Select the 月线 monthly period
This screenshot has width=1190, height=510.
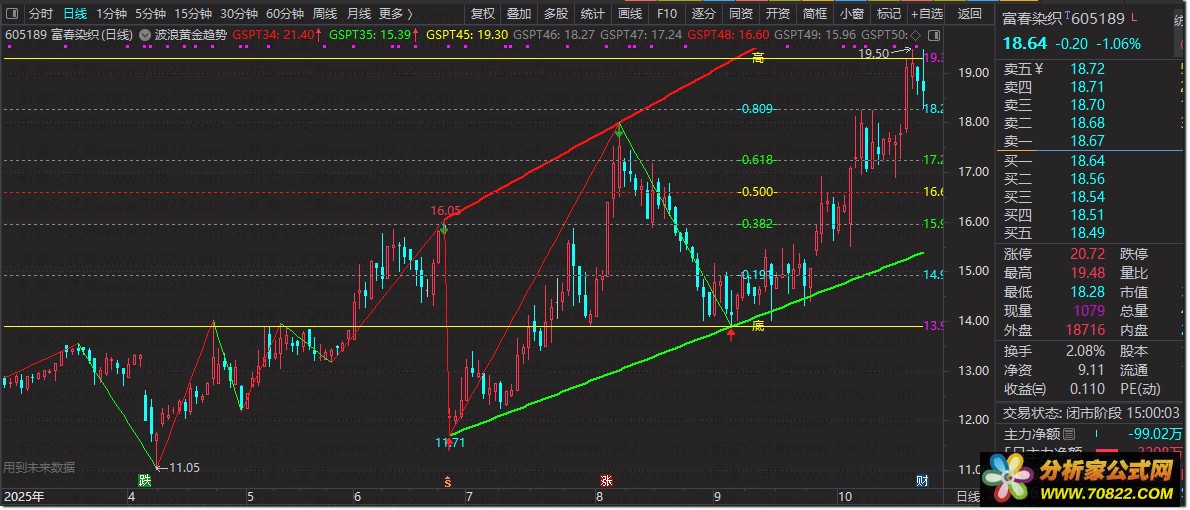[x=359, y=14]
